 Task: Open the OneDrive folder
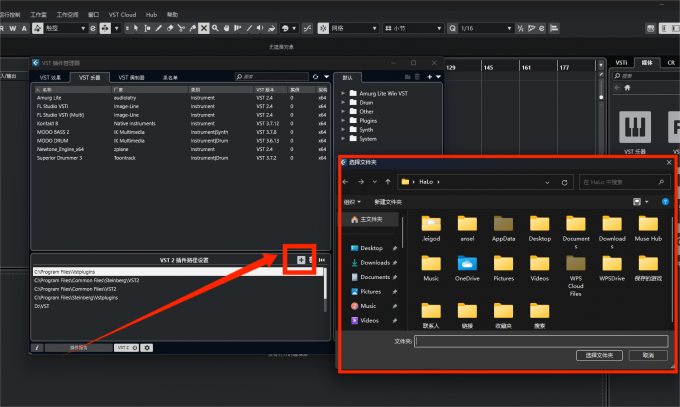coord(467,268)
